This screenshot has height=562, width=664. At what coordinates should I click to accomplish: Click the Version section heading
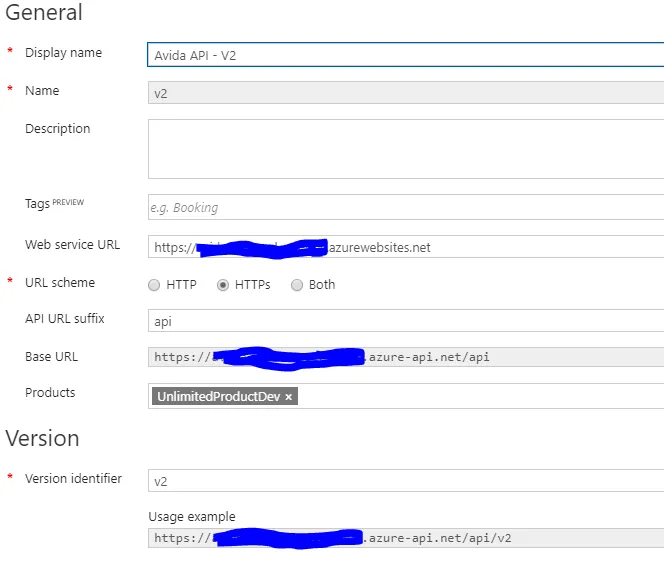click(x=42, y=439)
